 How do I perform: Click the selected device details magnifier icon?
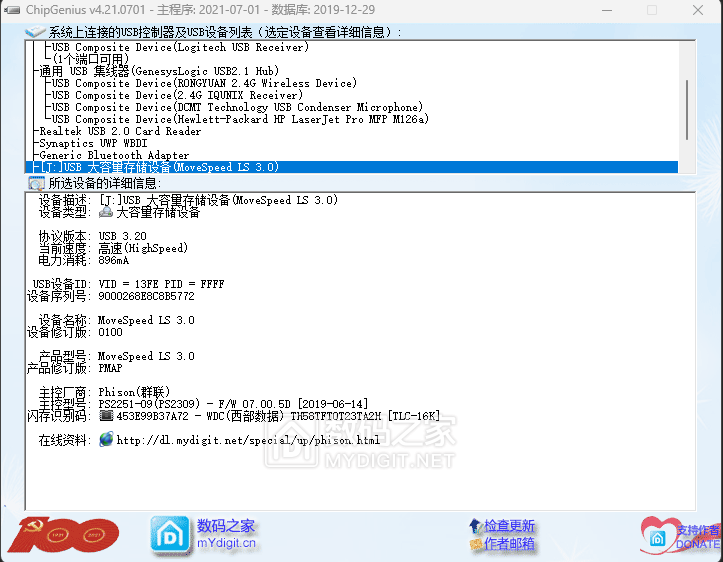click(x=36, y=183)
